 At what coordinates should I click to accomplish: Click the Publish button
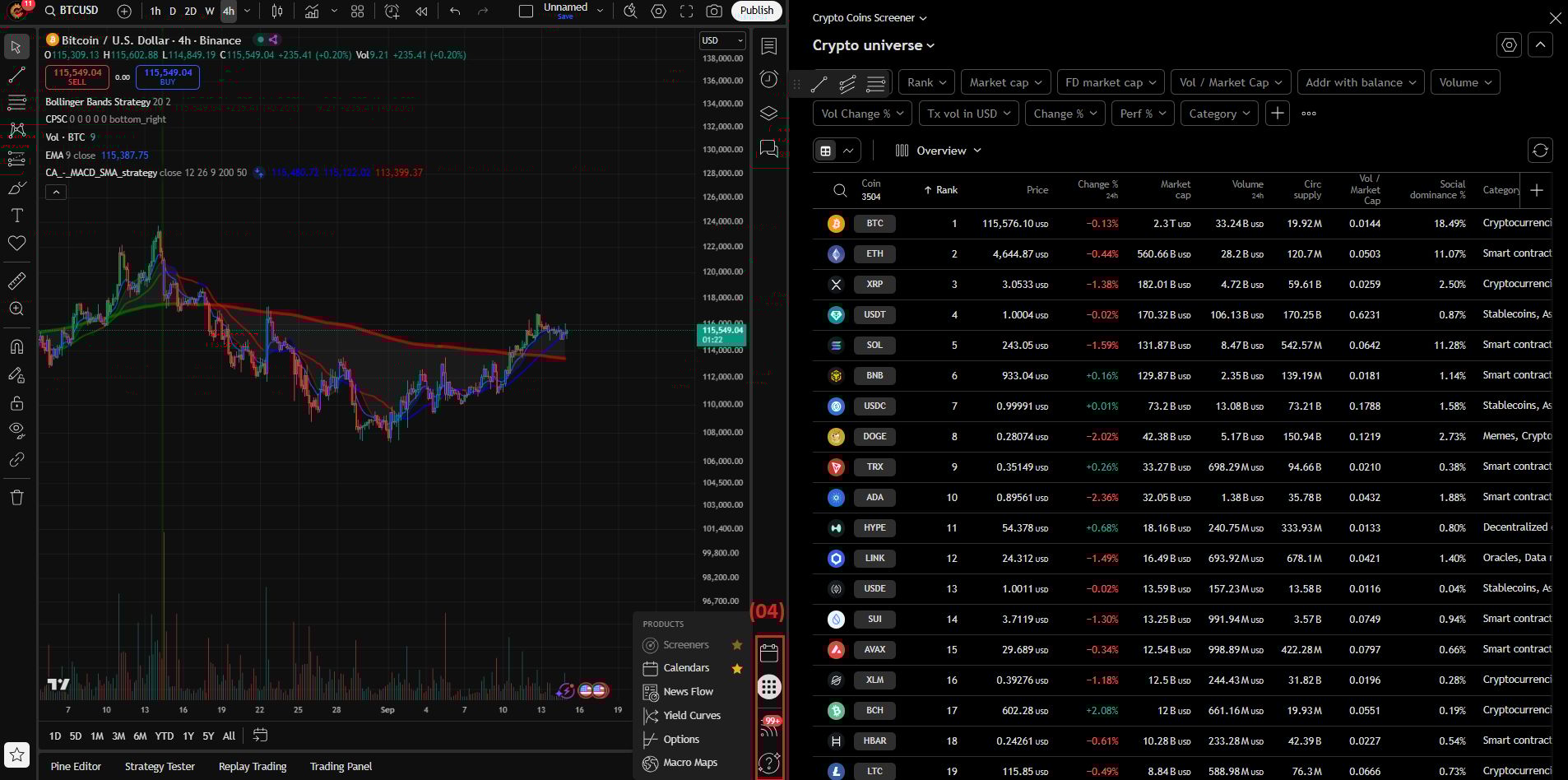pyautogui.click(x=757, y=11)
